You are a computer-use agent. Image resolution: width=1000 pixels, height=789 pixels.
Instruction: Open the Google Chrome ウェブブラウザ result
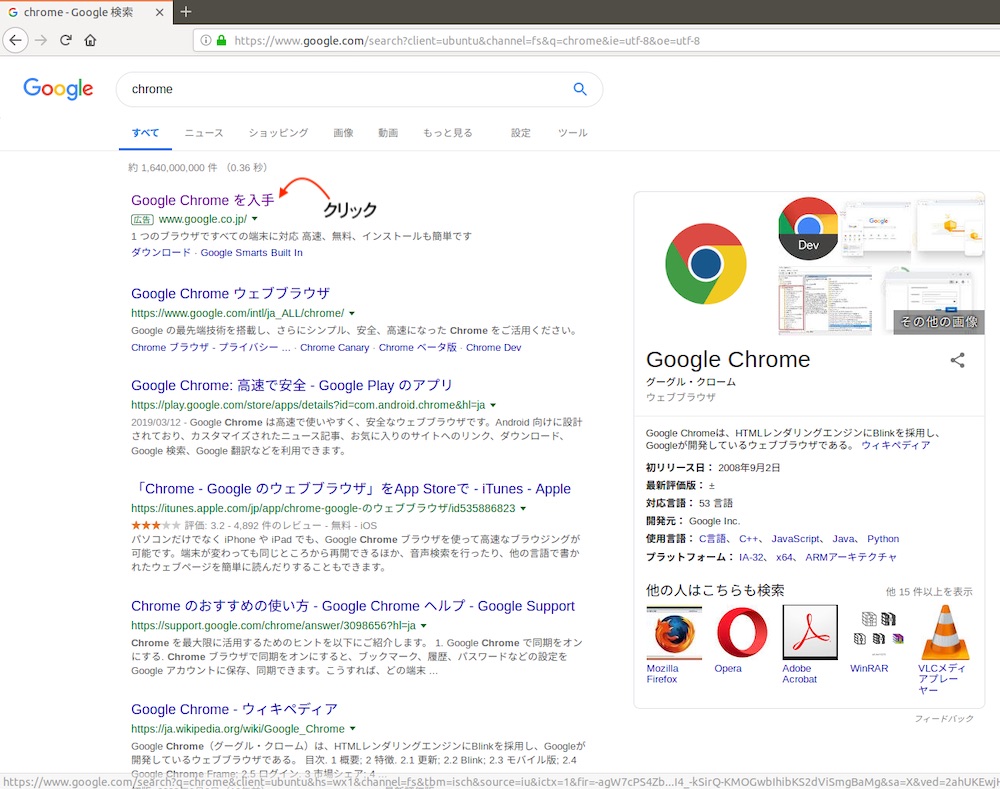point(230,293)
